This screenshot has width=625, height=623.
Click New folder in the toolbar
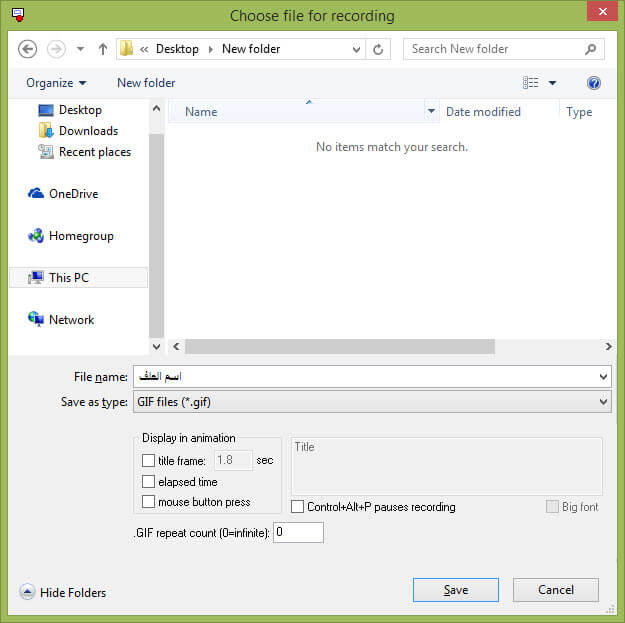click(x=146, y=83)
